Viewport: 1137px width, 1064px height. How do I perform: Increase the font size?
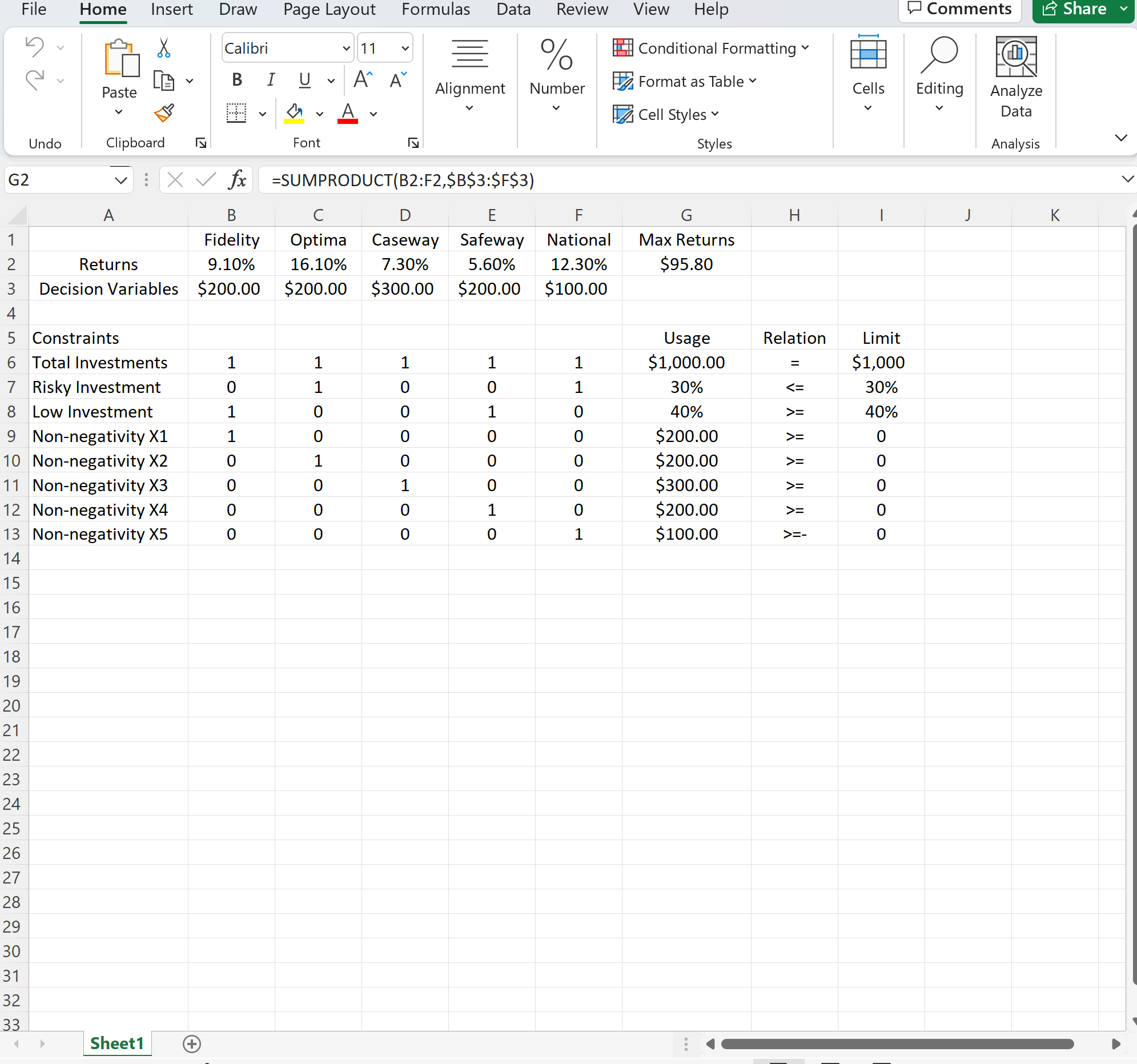pos(362,78)
